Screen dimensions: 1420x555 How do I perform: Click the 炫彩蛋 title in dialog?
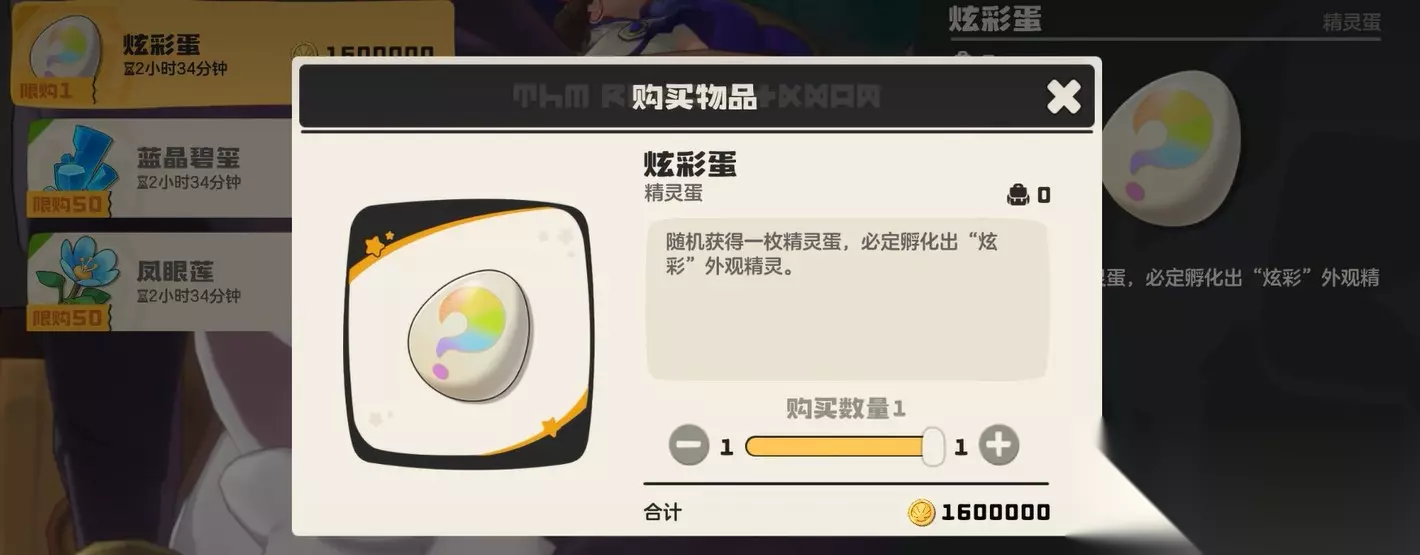tap(690, 164)
